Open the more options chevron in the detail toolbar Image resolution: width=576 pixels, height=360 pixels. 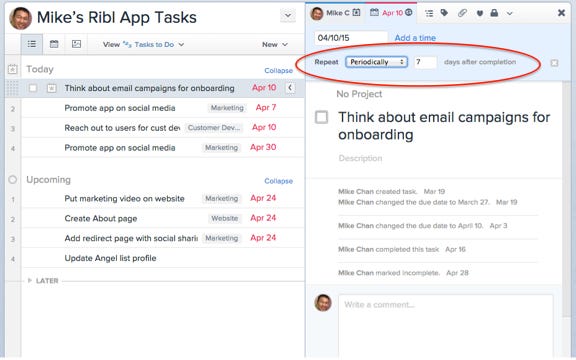[x=510, y=13]
